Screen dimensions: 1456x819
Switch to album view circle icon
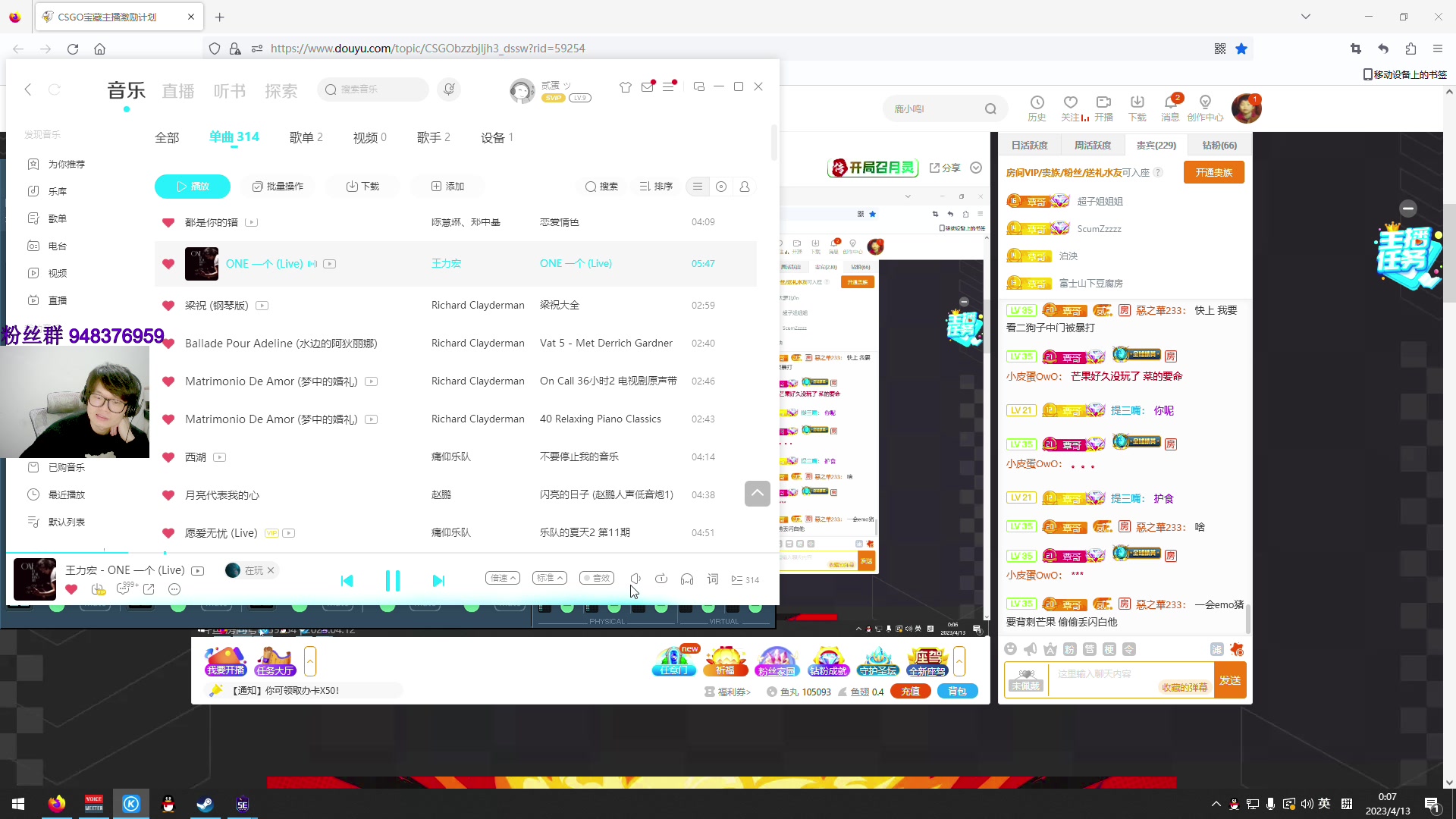click(721, 187)
